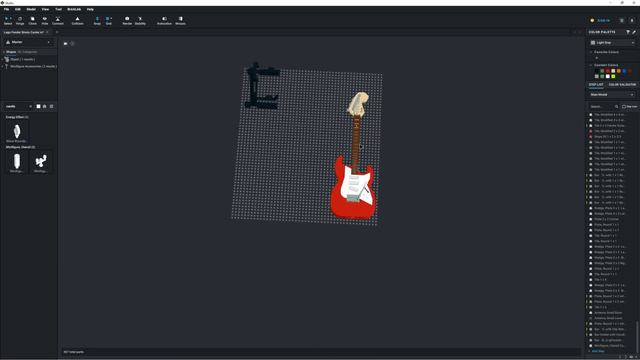Viewport: 640px width, 360px height.
Task: Click the Clone tool
Action: [33, 21]
